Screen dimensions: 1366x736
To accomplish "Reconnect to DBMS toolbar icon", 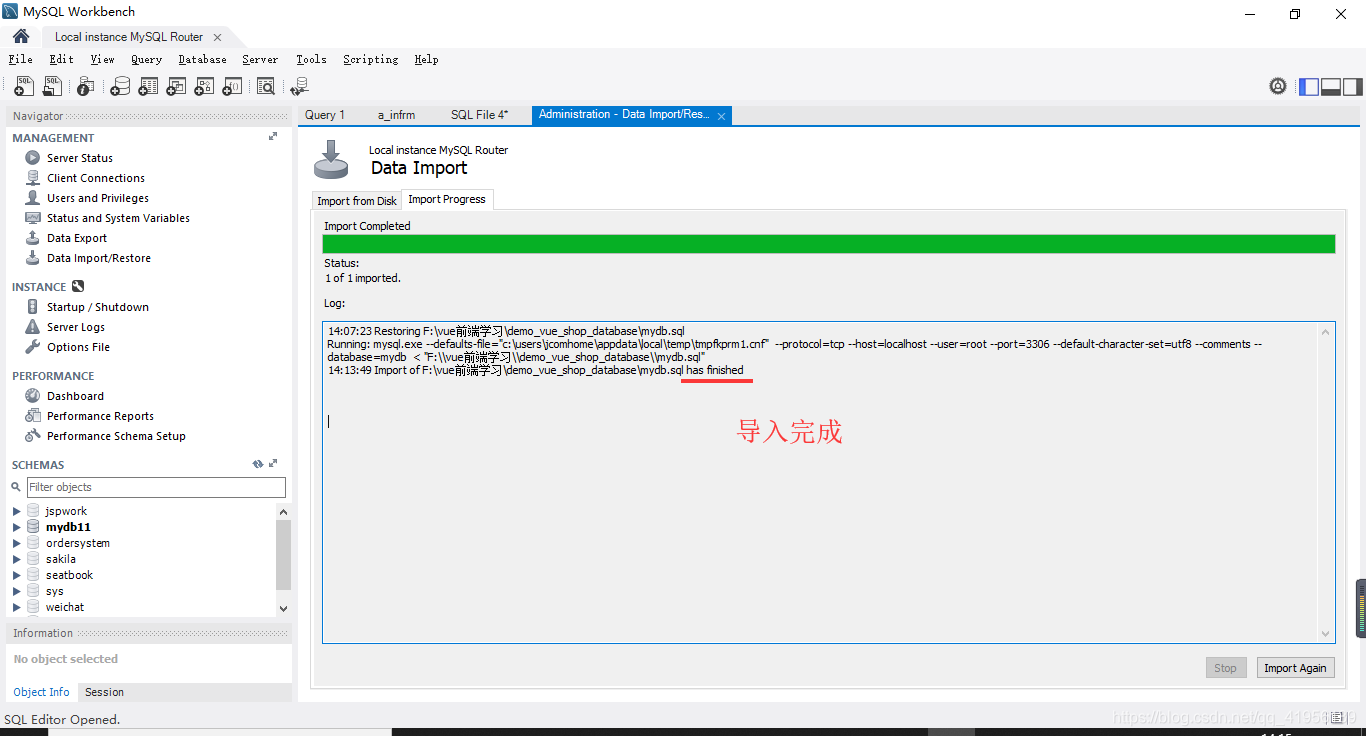I will tap(299, 87).
